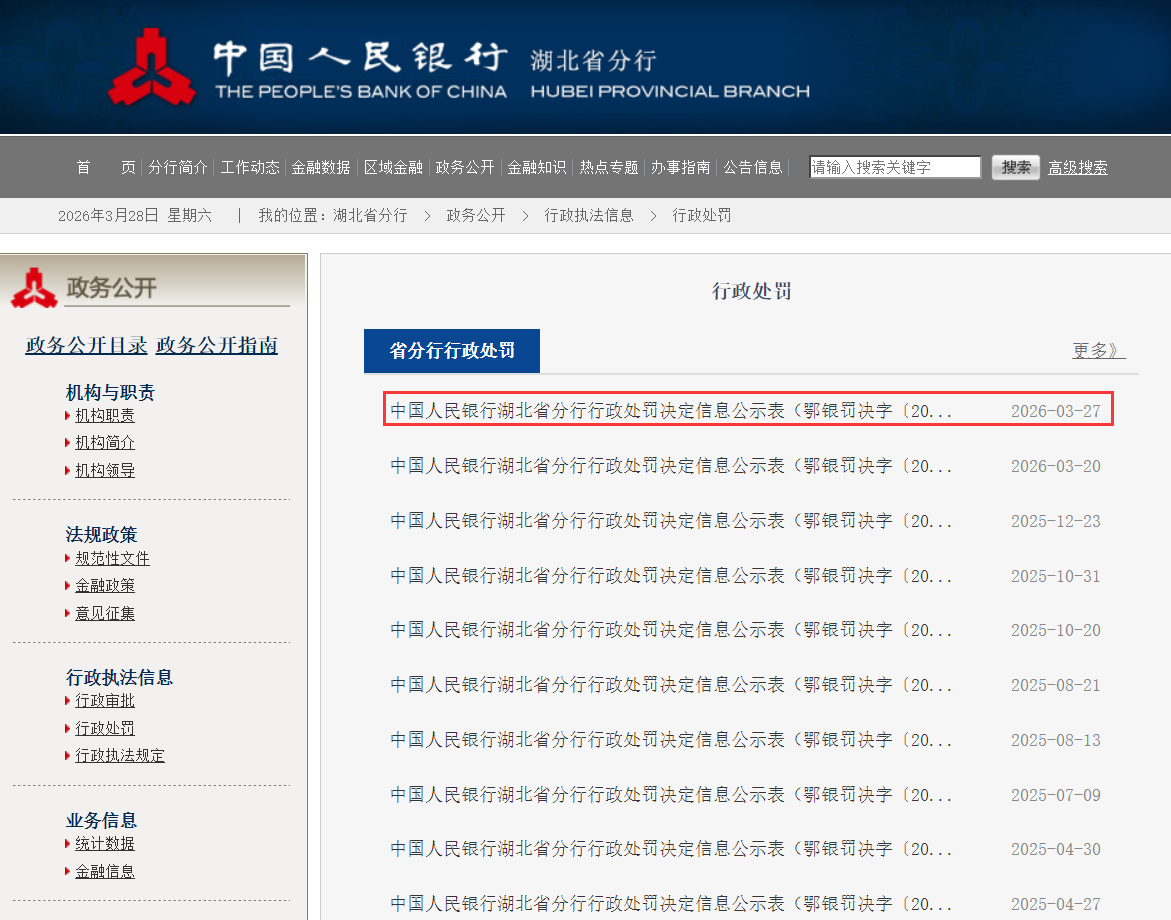This screenshot has height=920, width=1171.
Task: Open the 机构职责 sidebar link
Action: (105, 416)
